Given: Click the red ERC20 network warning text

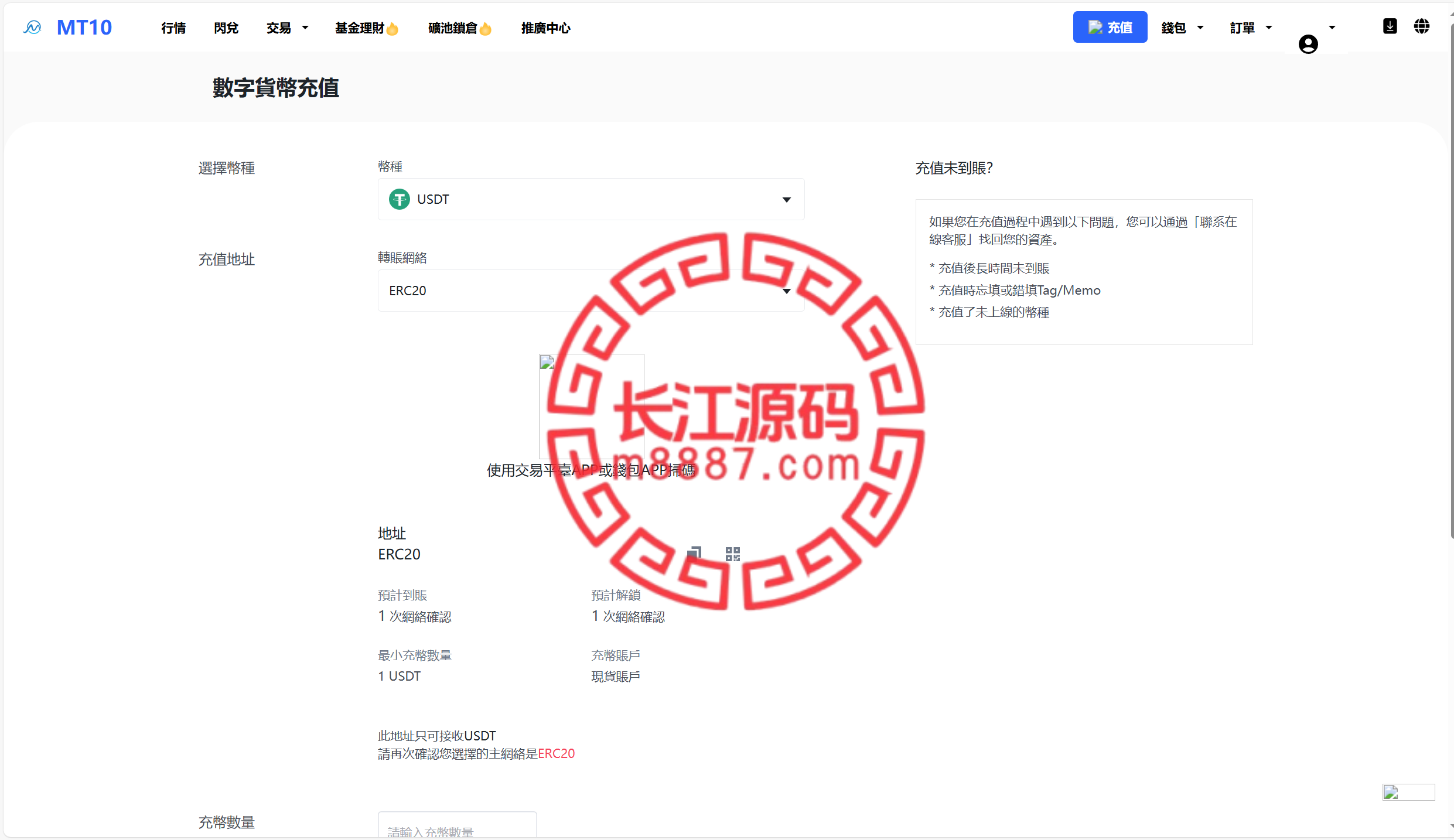Looking at the screenshot, I should click(556, 753).
